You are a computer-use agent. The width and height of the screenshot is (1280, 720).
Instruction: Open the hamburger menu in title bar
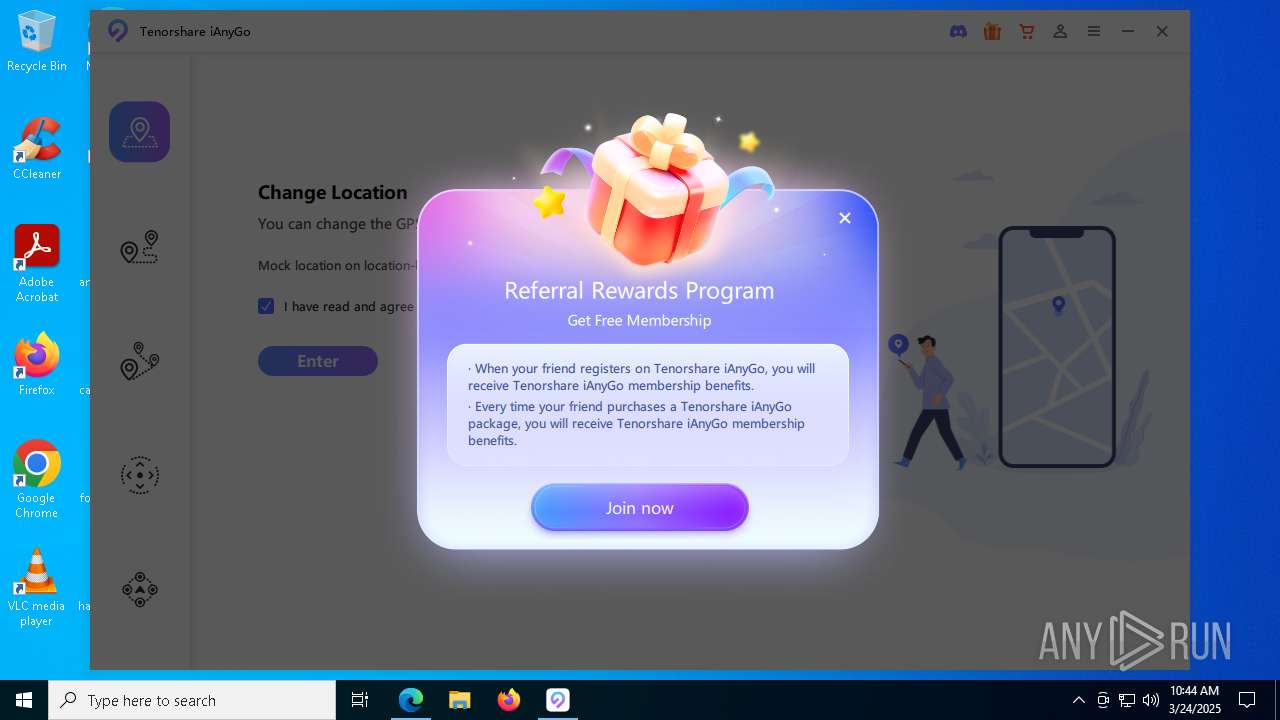1094,32
